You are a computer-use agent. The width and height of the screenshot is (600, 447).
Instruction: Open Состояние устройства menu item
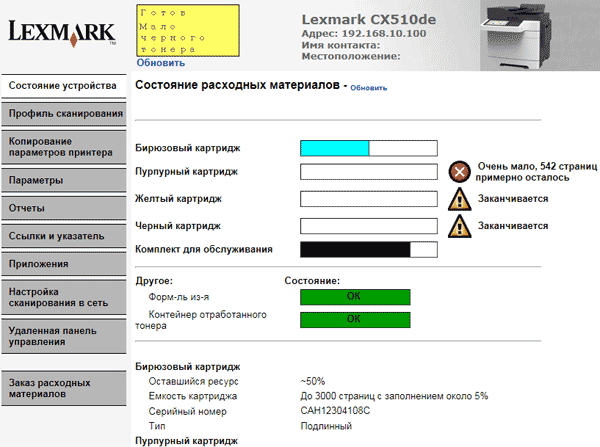click(x=64, y=86)
